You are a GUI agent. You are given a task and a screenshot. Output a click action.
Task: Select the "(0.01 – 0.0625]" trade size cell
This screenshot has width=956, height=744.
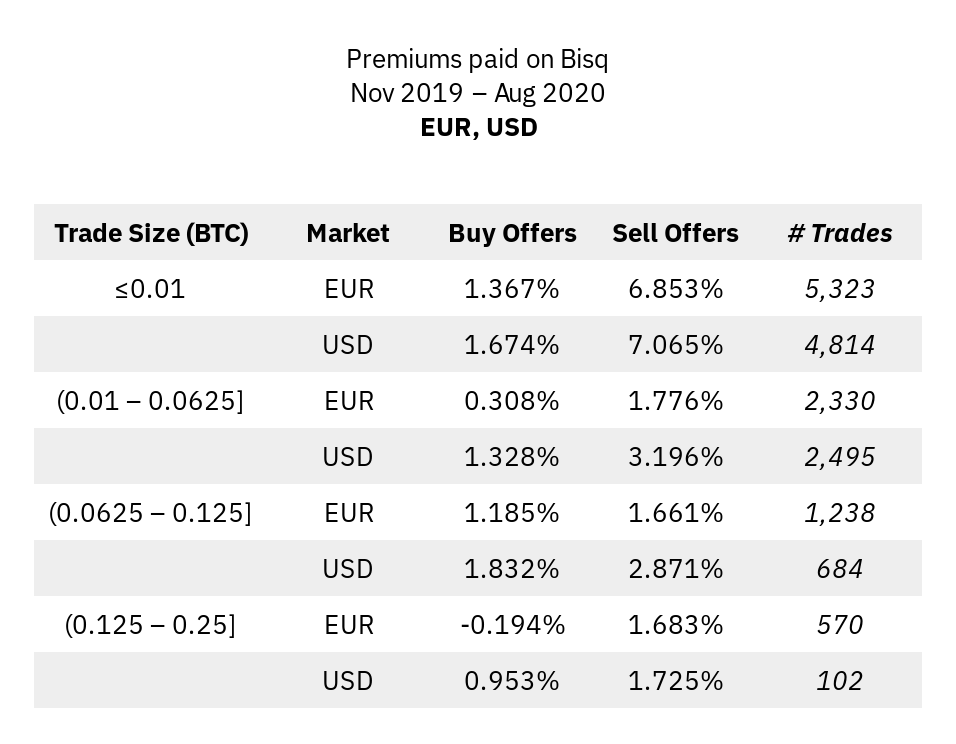pyautogui.click(x=150, y=401)
